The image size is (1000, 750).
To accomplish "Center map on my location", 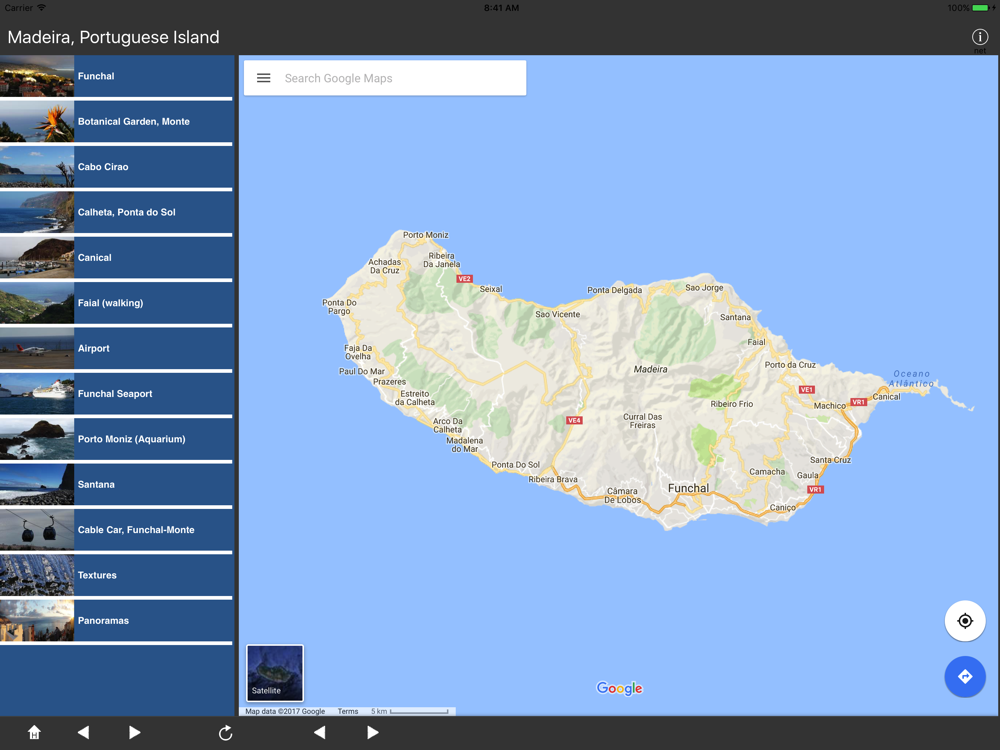I will [965, 621].
